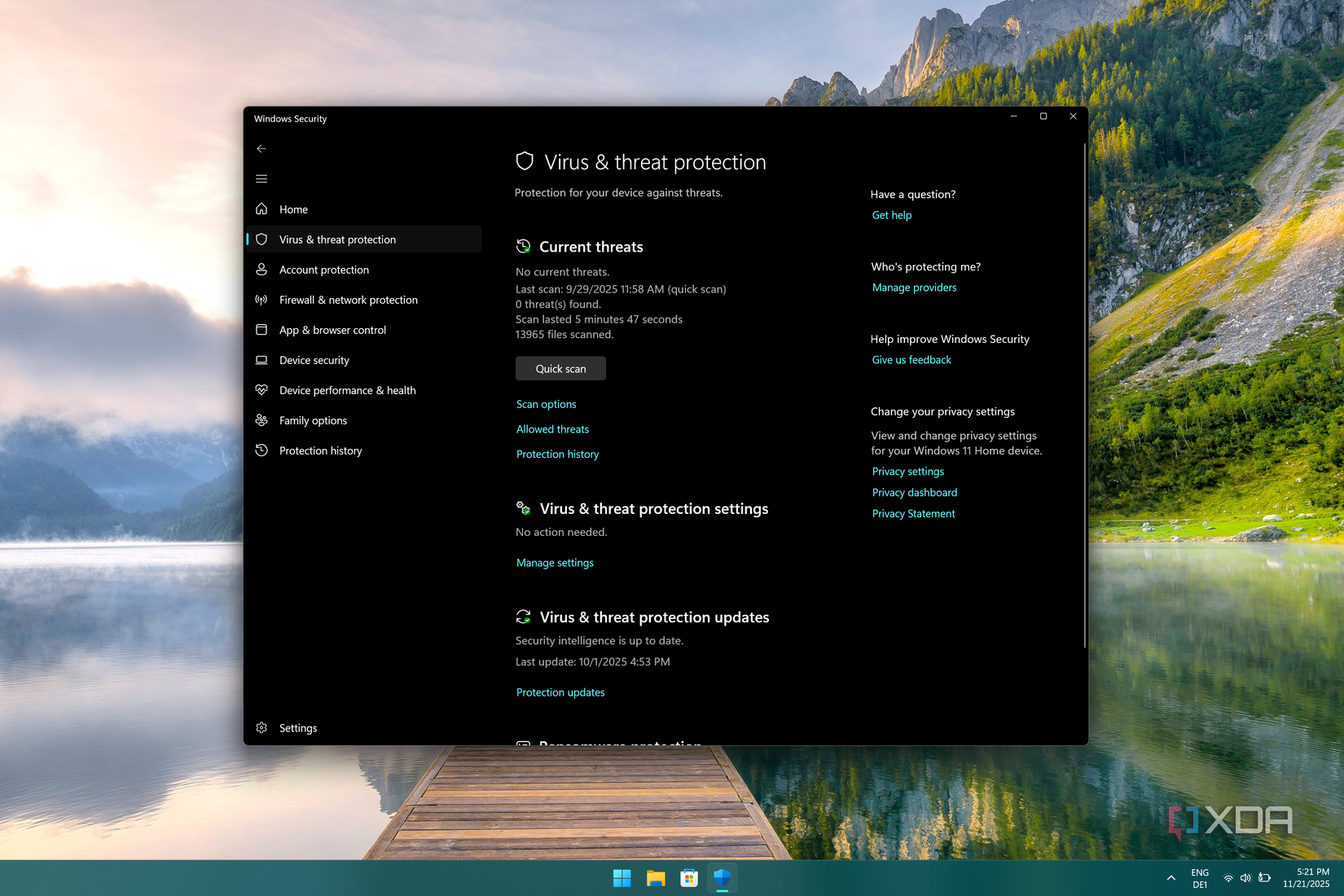The height and width of the screenshot is (896, 1344).
Task: Click the '13965 files scanned.' text
Action: tap(564, 335)
